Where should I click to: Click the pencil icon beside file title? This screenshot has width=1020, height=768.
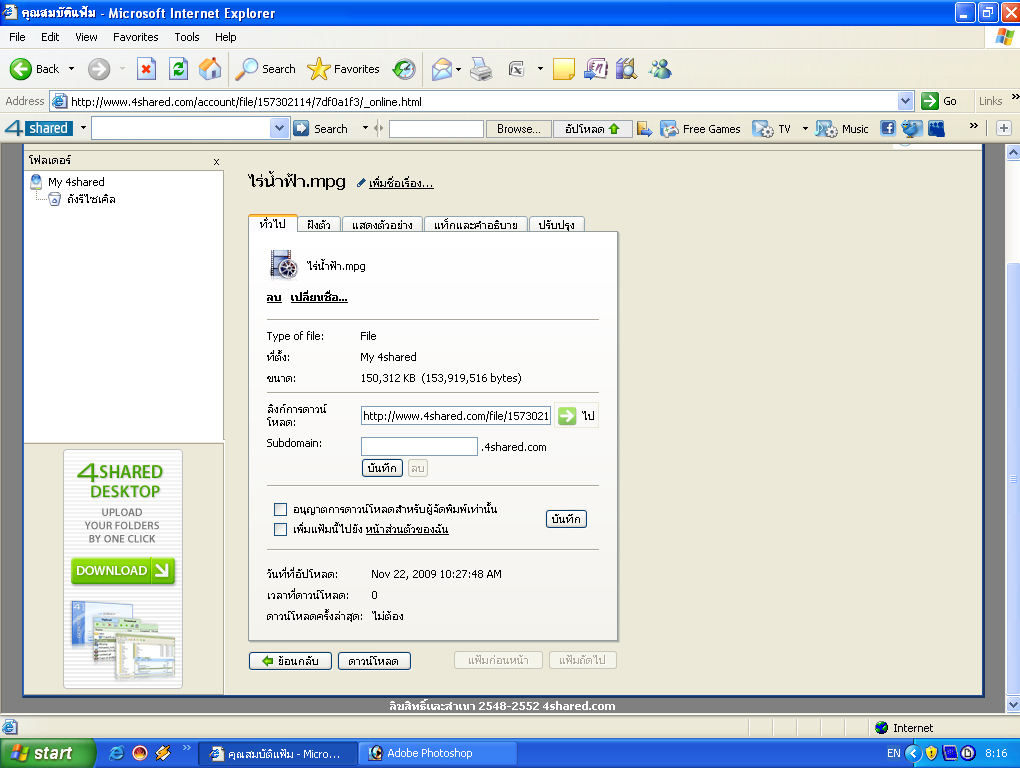pos(361,183)
